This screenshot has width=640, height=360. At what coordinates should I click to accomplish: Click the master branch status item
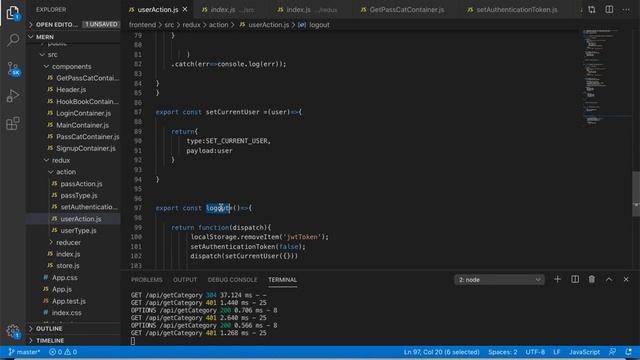24,352
